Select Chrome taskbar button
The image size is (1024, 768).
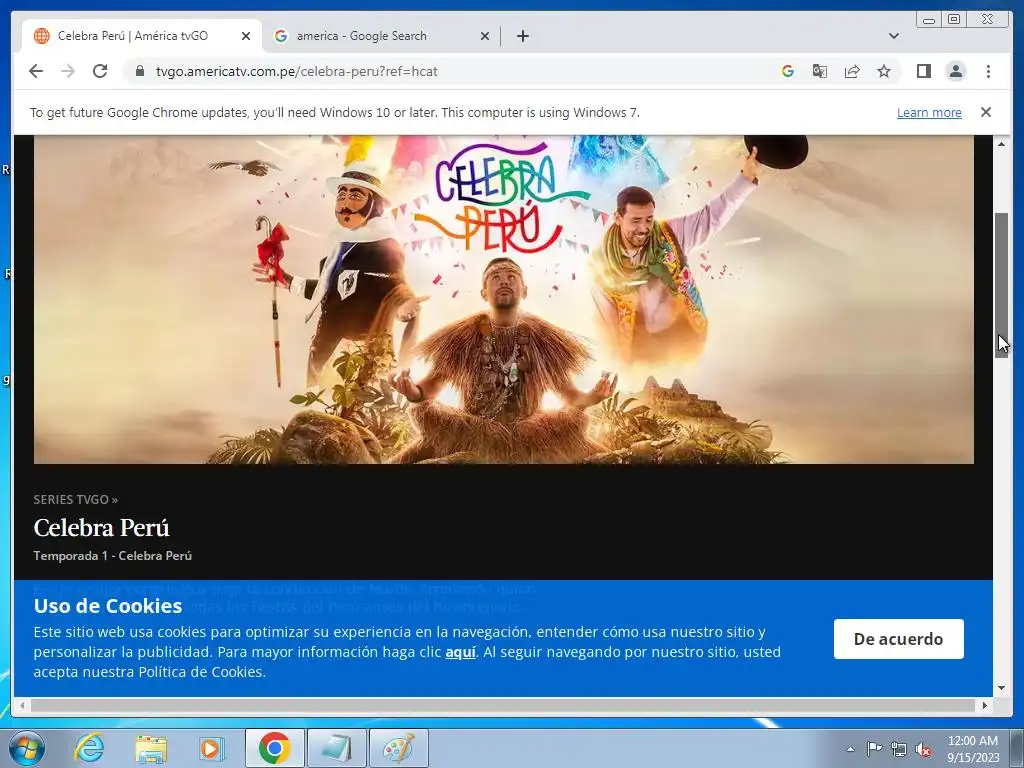[274, 748]
